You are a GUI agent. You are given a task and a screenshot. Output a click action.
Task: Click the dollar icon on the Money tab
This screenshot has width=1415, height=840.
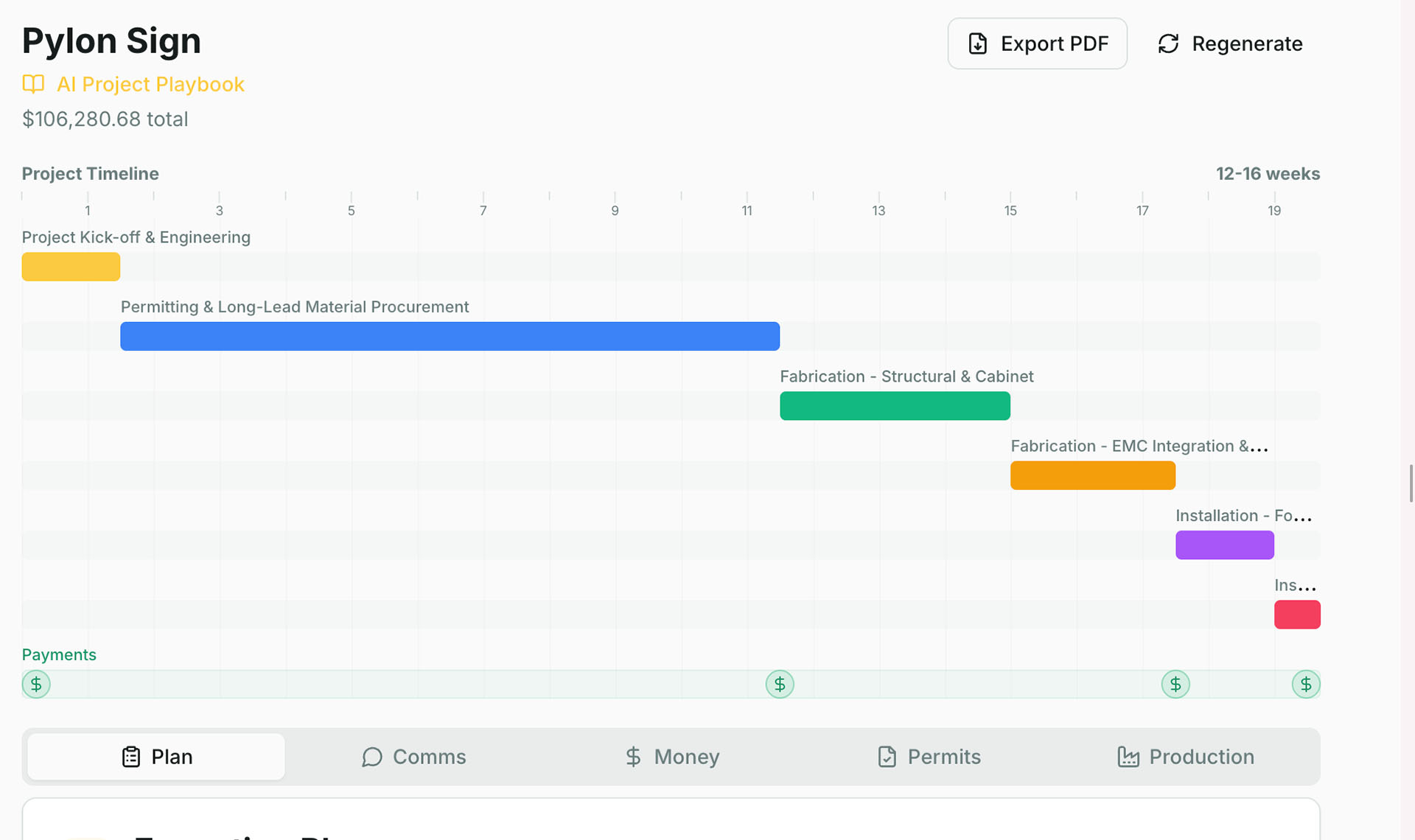point(633,757)
